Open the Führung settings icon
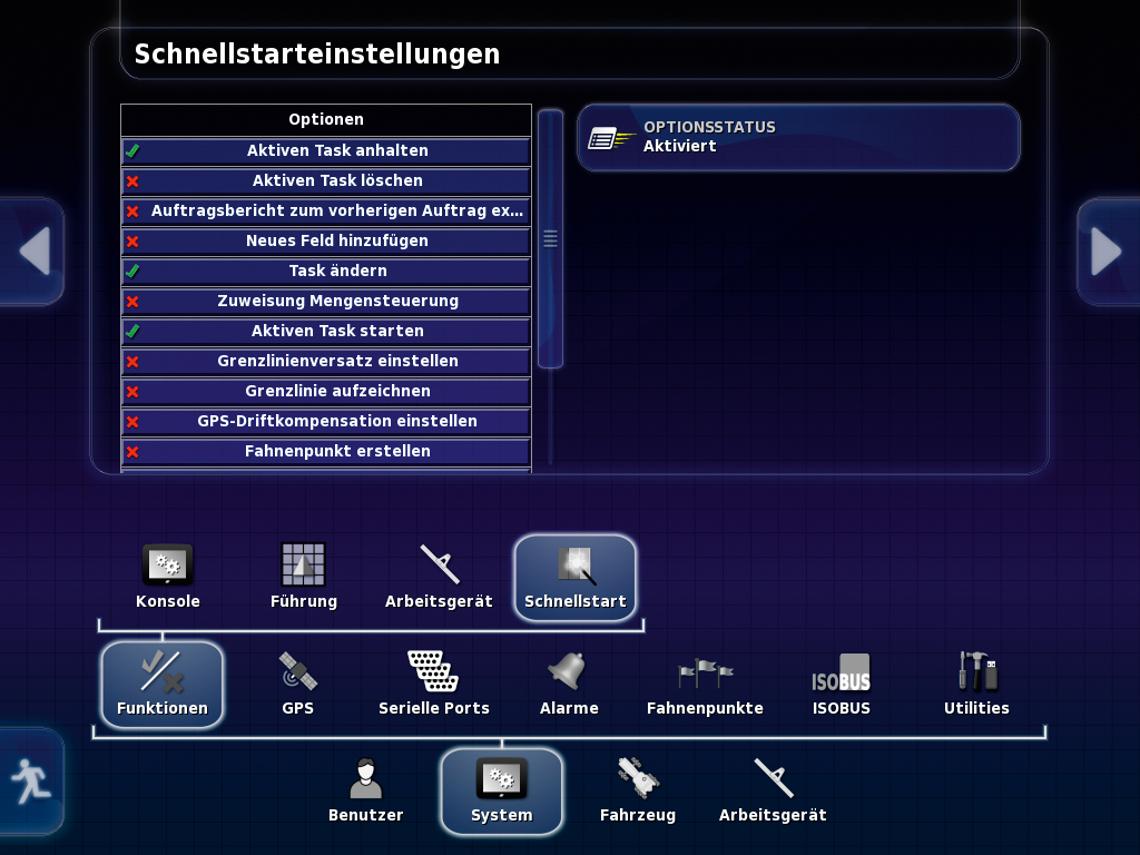 pos(303,577)
